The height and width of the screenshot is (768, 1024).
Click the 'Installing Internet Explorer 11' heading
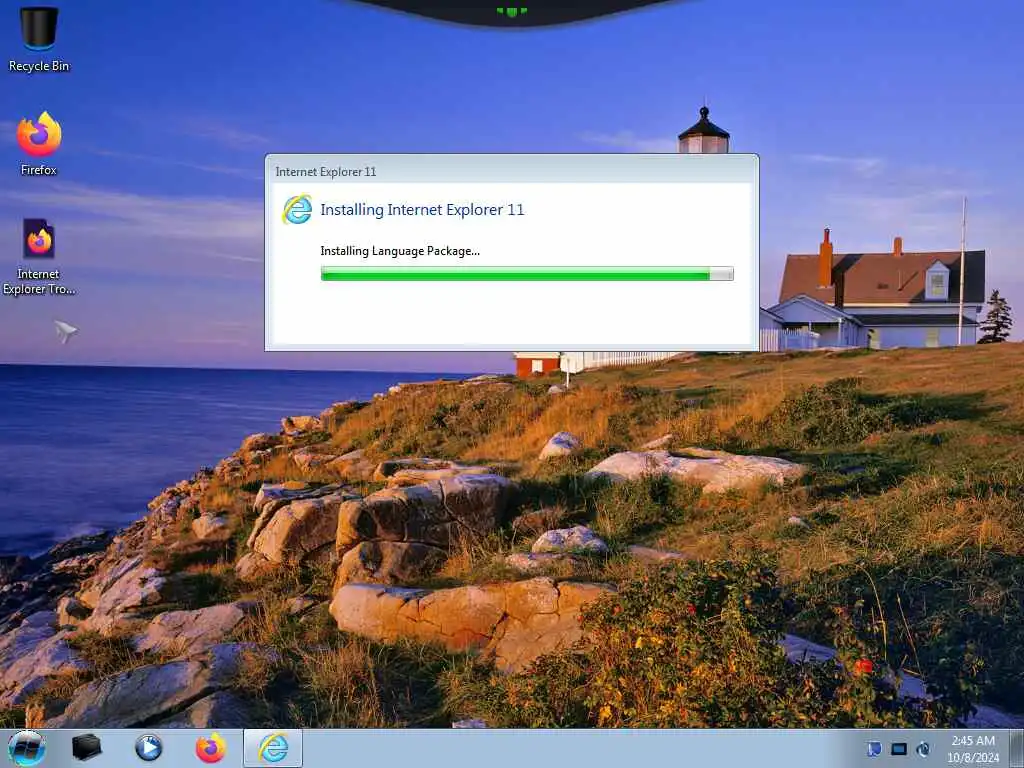click(422, 210)
